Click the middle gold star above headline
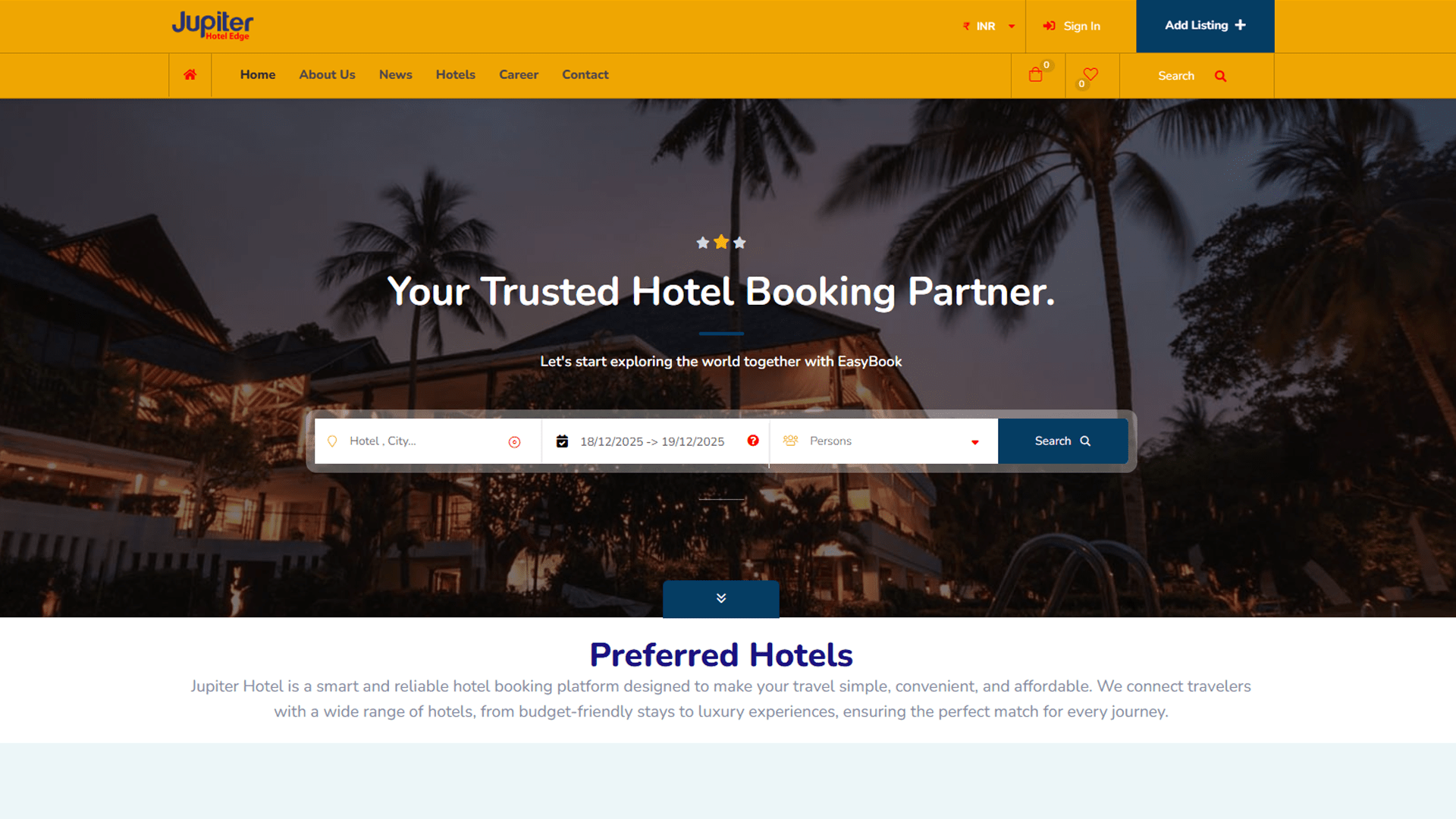 (x=721, y=242)
